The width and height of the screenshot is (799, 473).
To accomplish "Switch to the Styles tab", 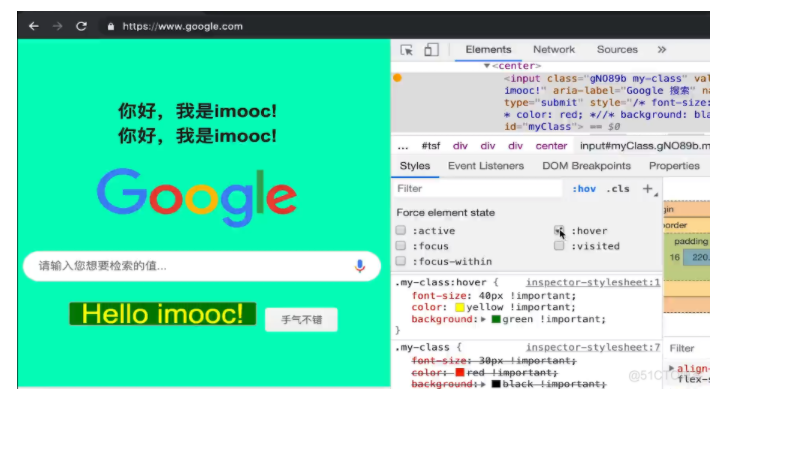I will tap(415, 166).
